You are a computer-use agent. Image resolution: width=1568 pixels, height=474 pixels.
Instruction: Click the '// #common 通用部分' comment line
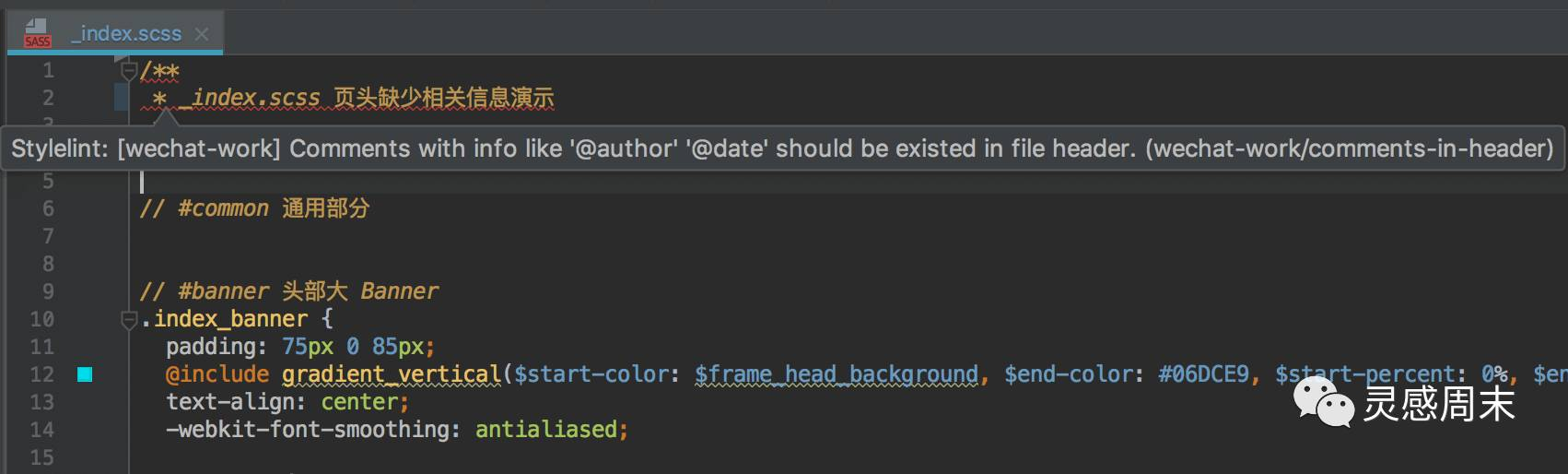click(x=254, y=208)
